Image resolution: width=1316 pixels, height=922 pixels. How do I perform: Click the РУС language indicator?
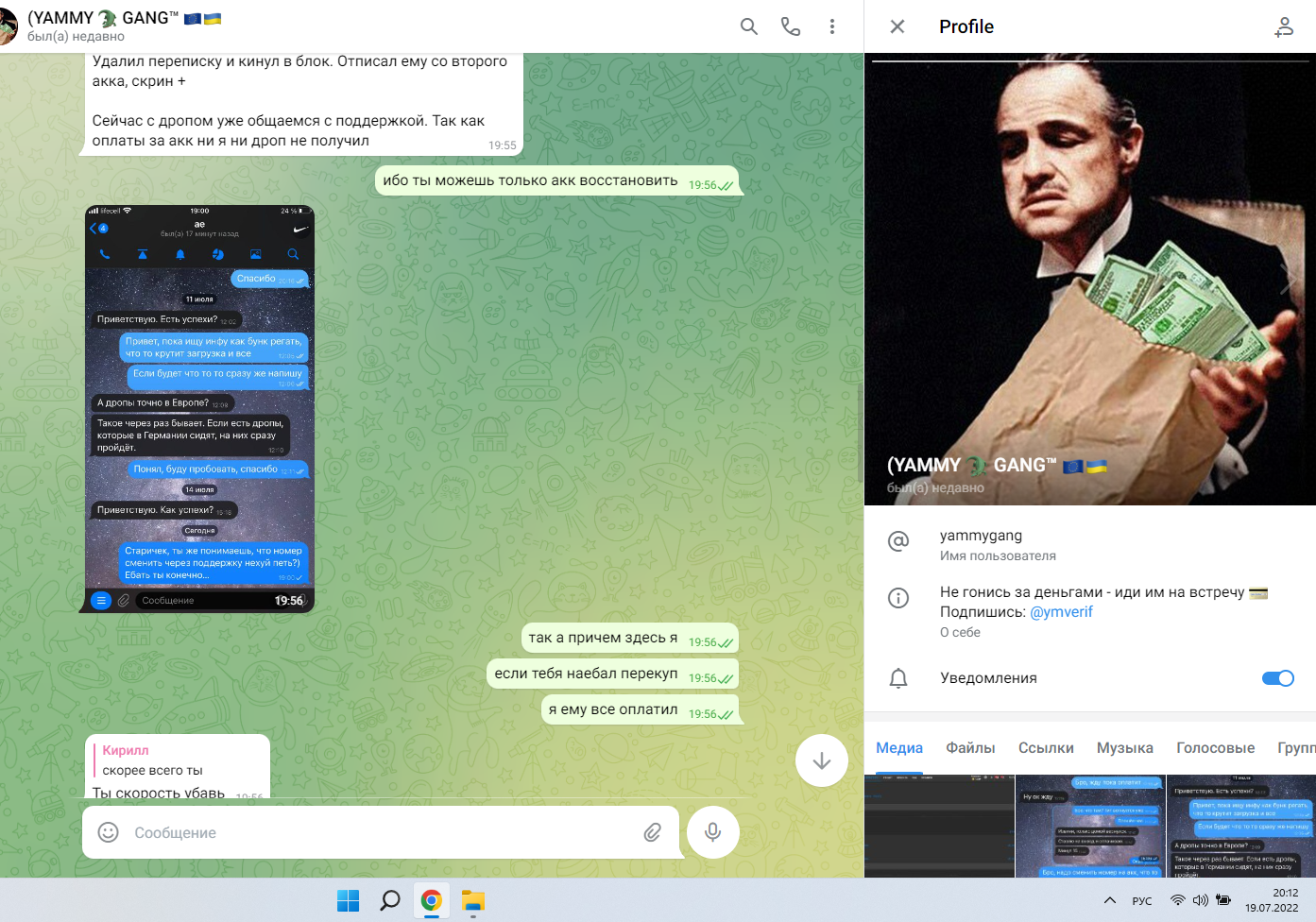tap(1142, 901)
